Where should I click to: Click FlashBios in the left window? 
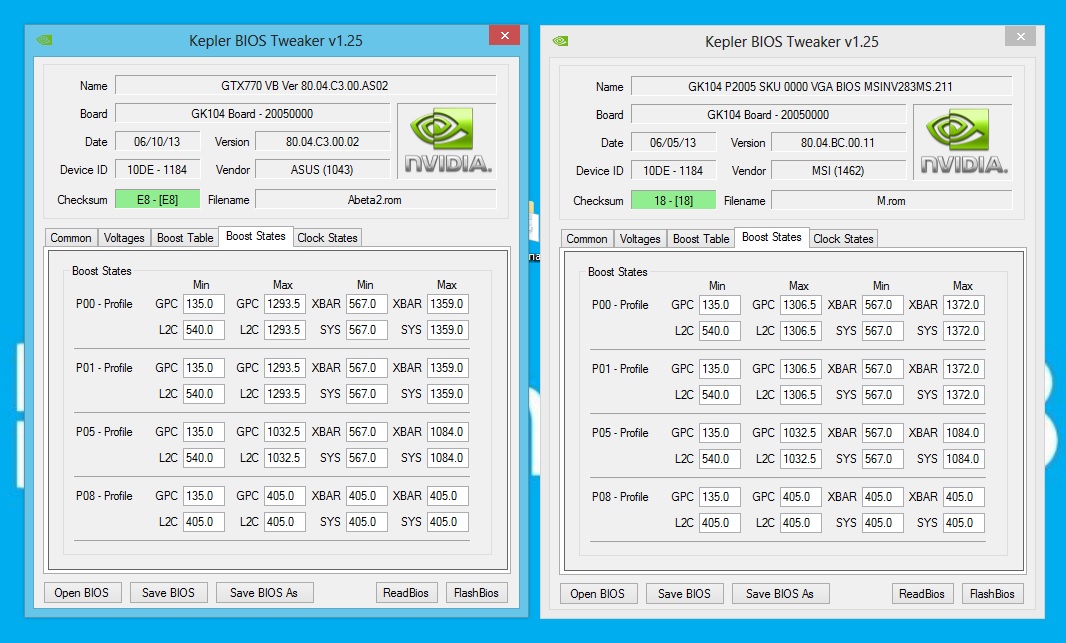[x=476, y=593]
